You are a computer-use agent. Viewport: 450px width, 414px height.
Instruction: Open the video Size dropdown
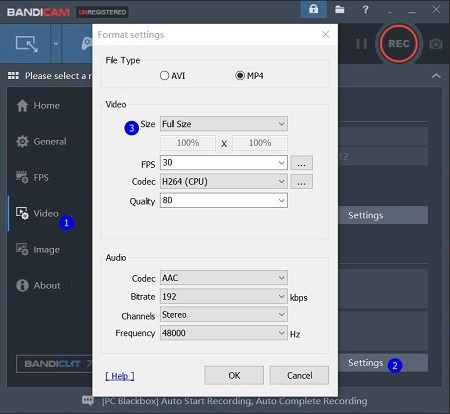[224, 124]
